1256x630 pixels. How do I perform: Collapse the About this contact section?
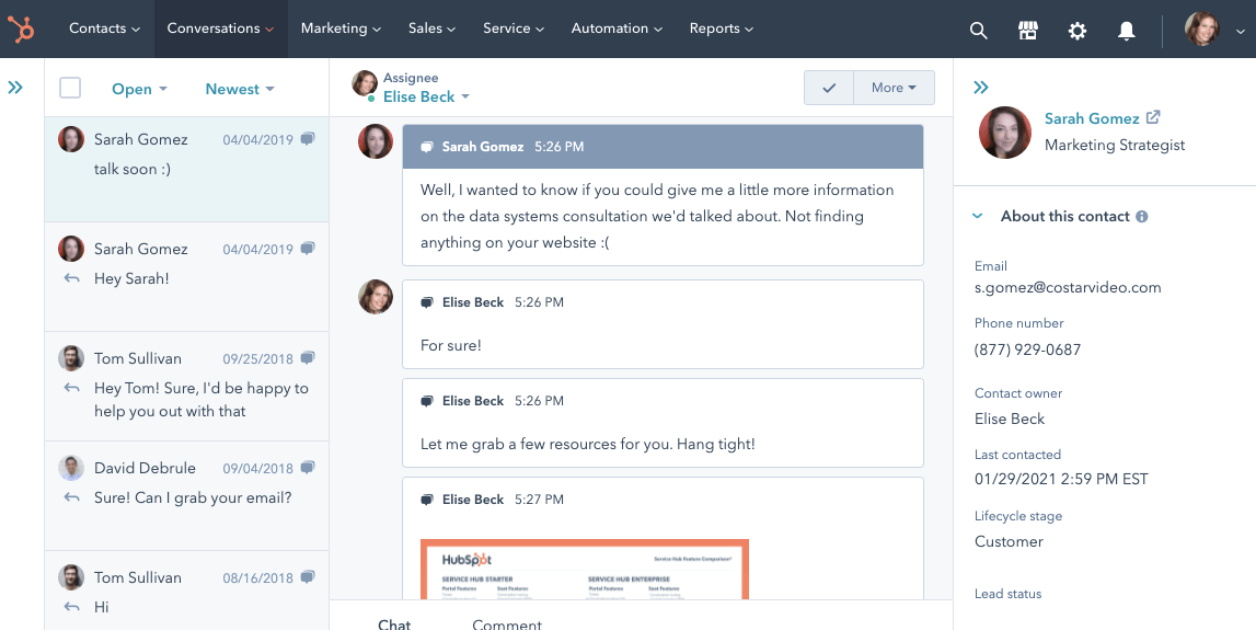pos(978,216)
